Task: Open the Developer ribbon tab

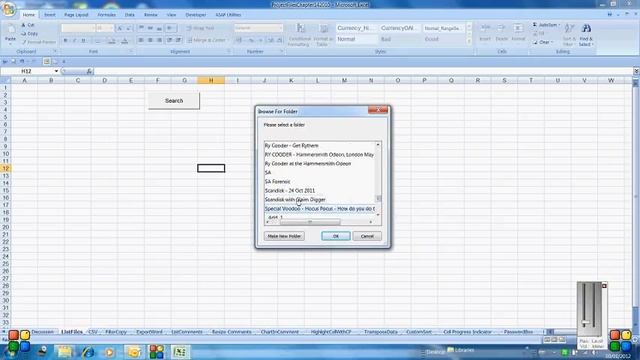Action: (x=196, y=15)
